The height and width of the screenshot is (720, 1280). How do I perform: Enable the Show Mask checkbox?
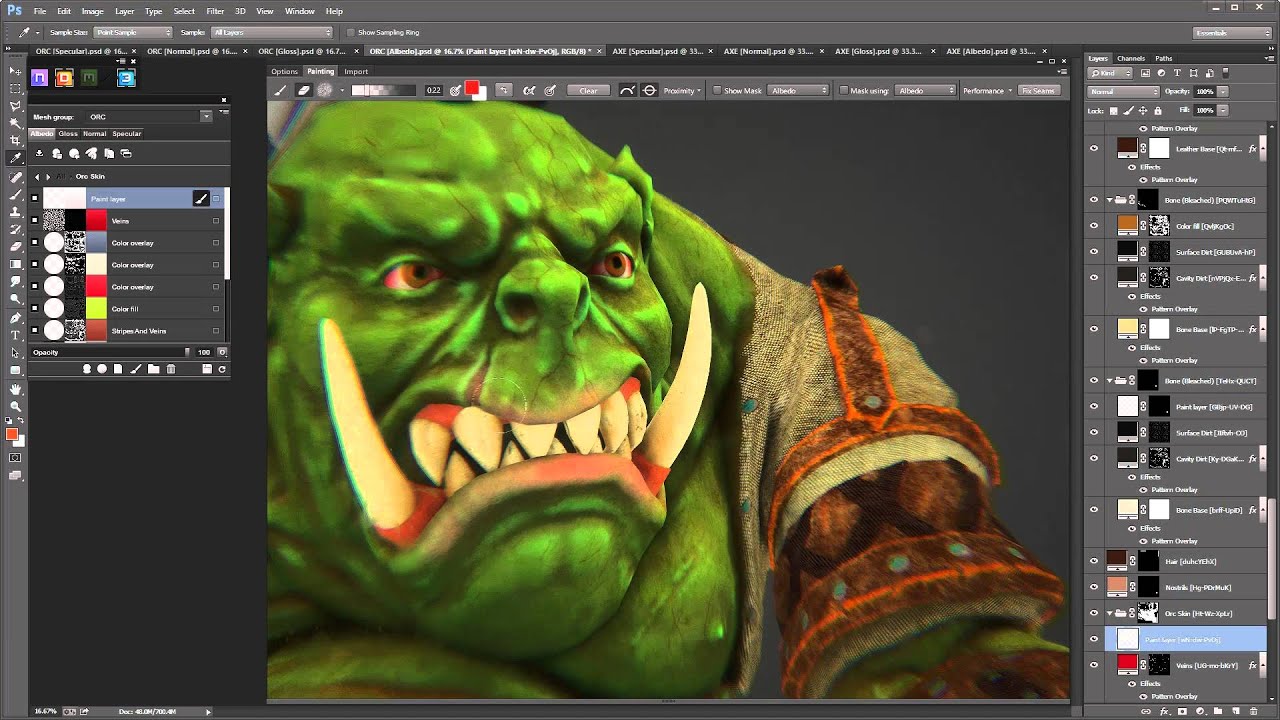[717, 90]
